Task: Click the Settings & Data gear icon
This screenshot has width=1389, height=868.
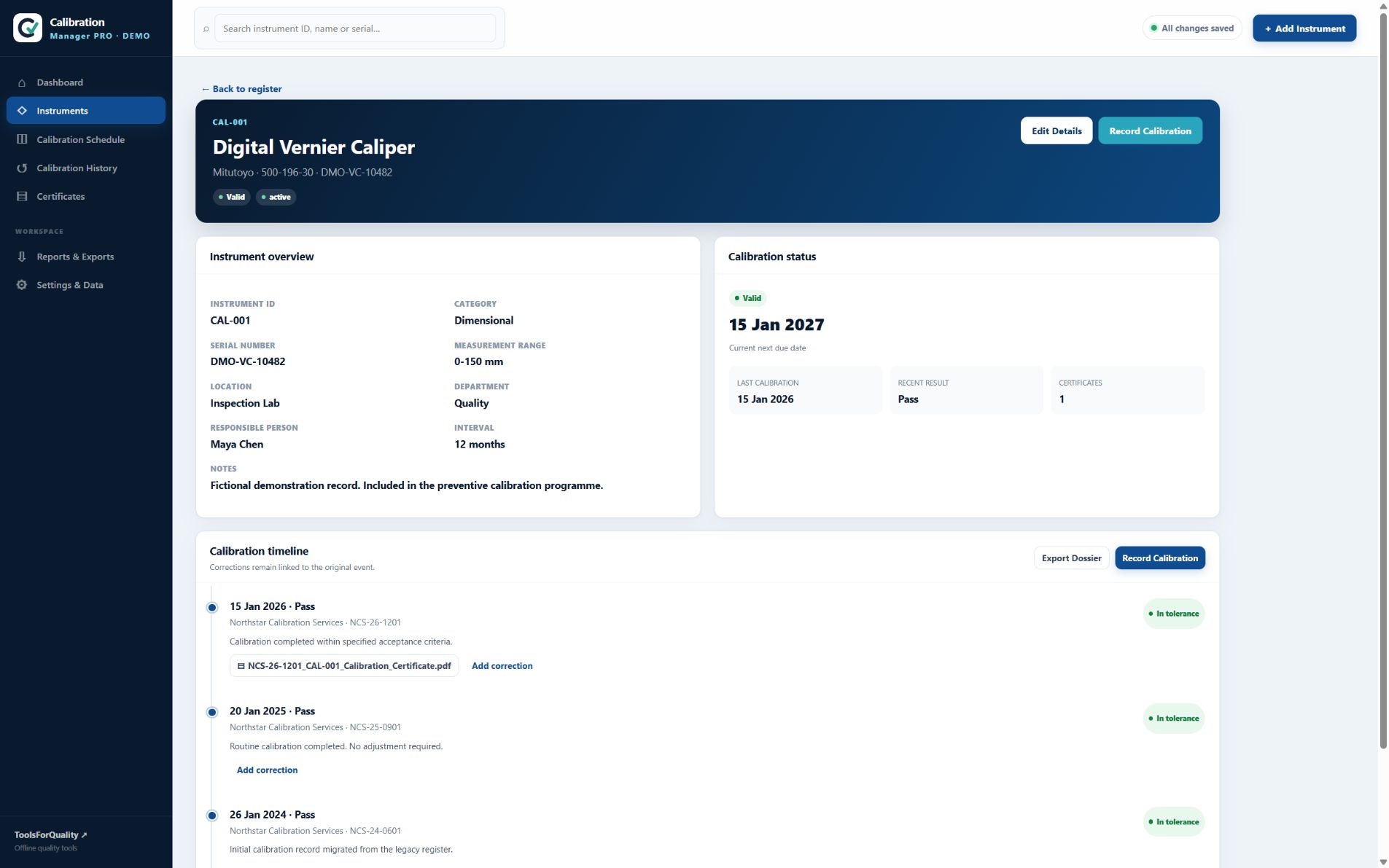Action: [x=22, y=285]
